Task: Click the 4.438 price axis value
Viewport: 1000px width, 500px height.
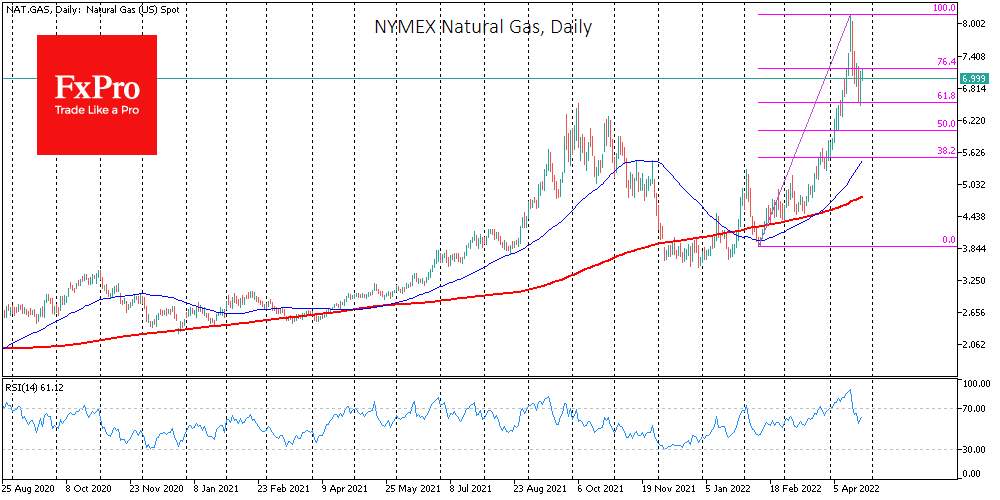Action: click(974, 217)
